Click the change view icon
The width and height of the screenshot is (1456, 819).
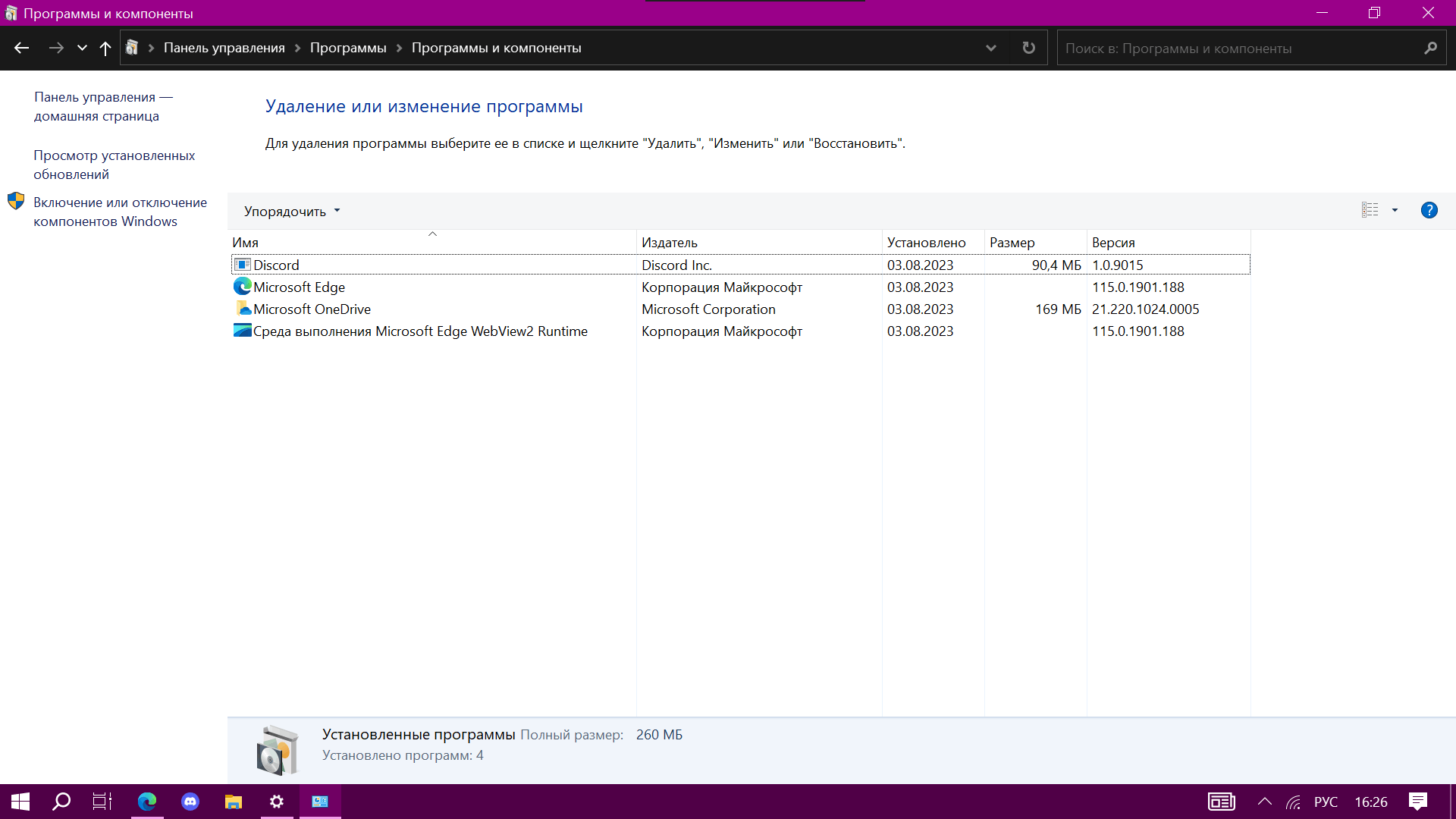pos(1370,210)
